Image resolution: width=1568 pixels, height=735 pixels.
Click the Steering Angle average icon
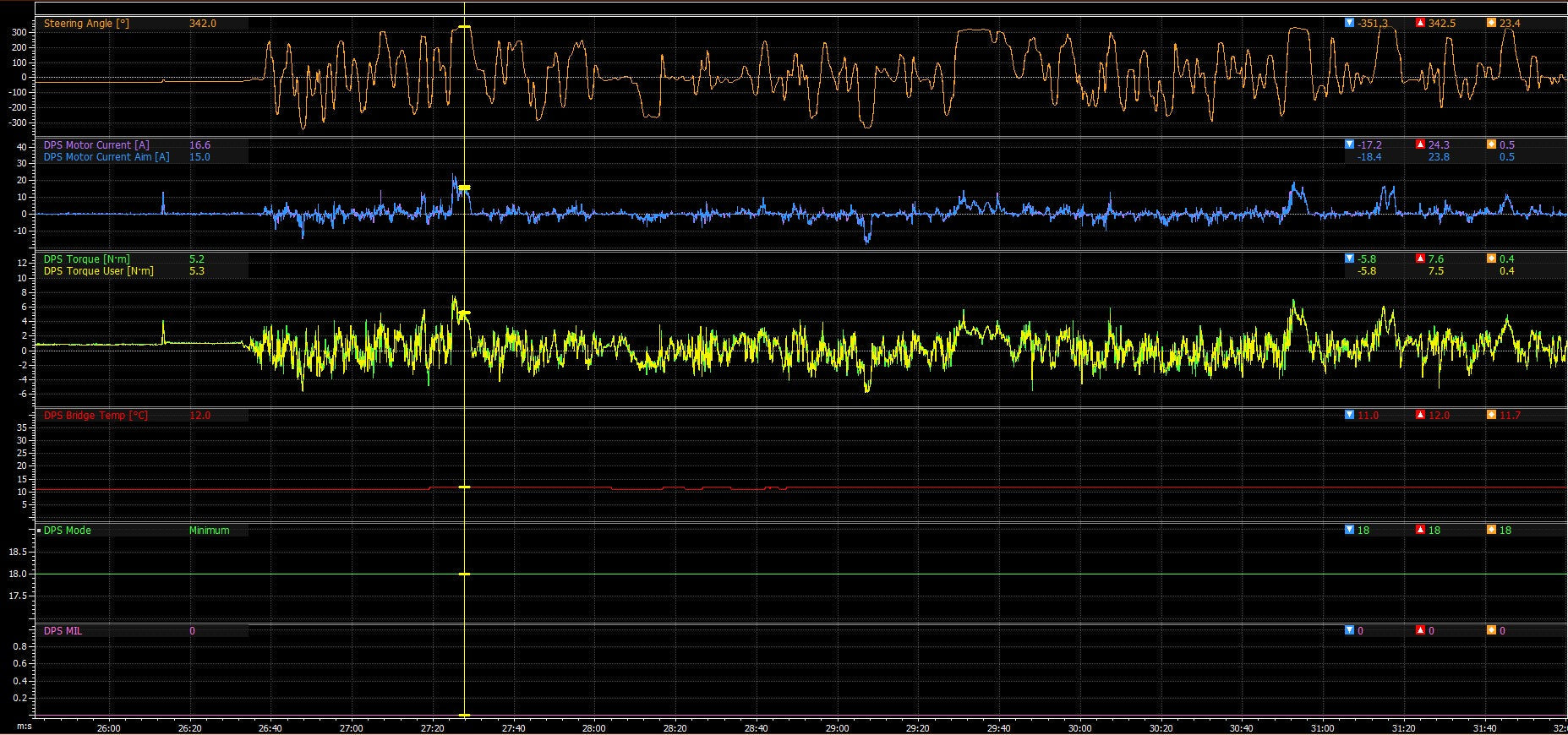[1491, 24]
